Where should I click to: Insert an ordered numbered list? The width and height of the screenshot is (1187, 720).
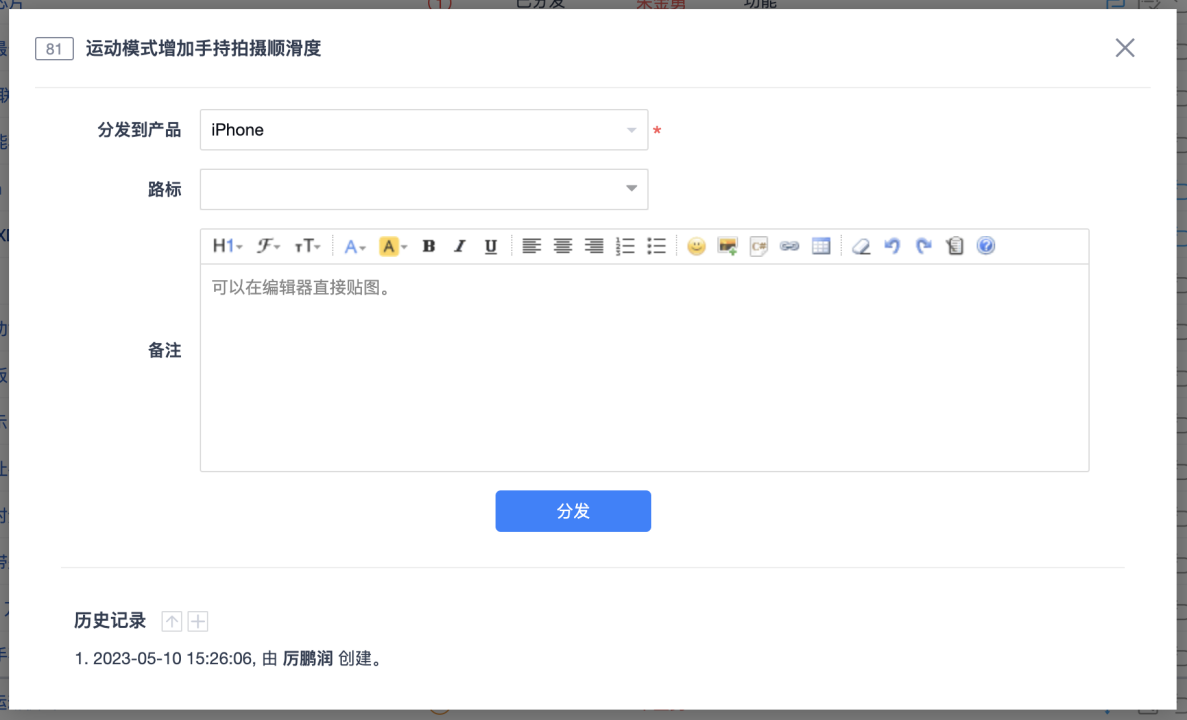pos(625,246)
